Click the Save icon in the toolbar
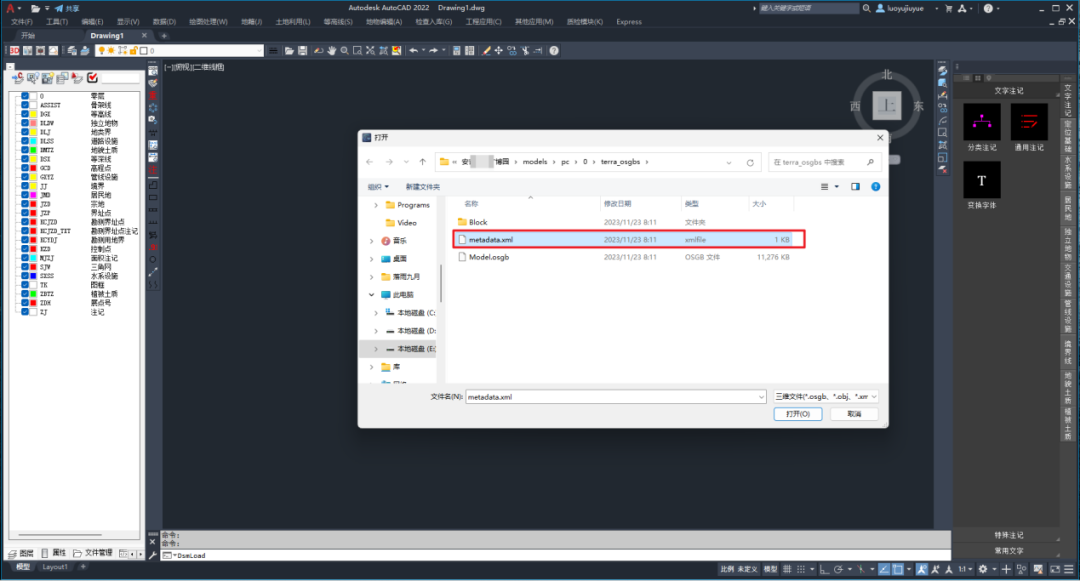1080x581 pixels. [302, 51]
